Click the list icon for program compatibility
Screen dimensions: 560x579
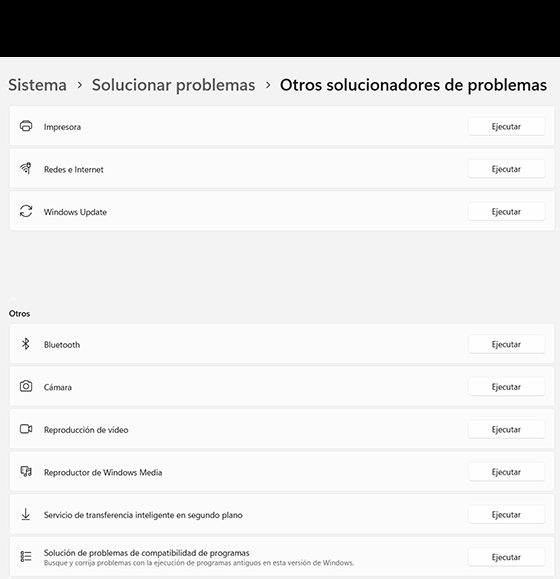(x=26, y=556)
